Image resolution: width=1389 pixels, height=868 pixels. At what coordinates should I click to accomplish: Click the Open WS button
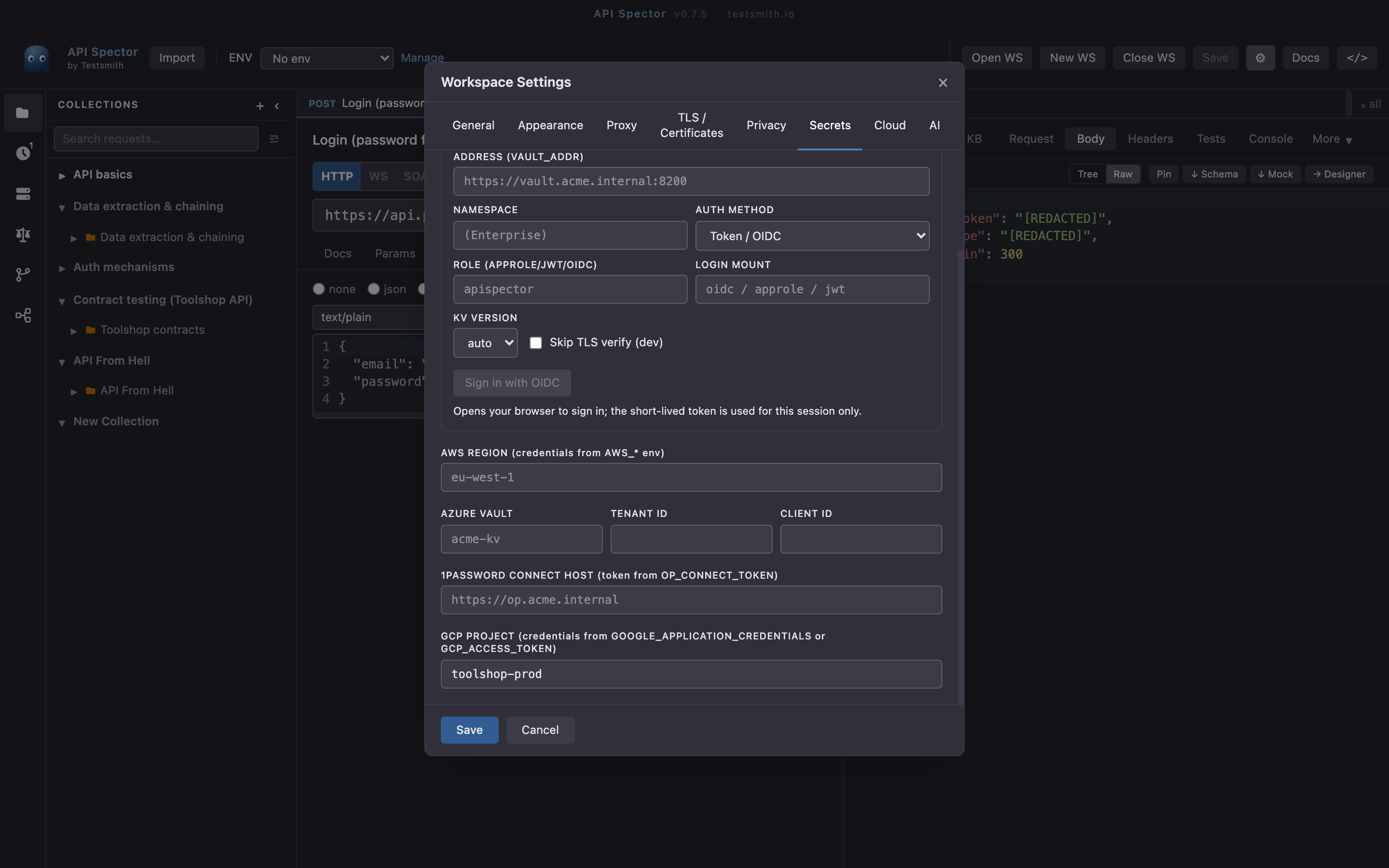click(996, 58)
